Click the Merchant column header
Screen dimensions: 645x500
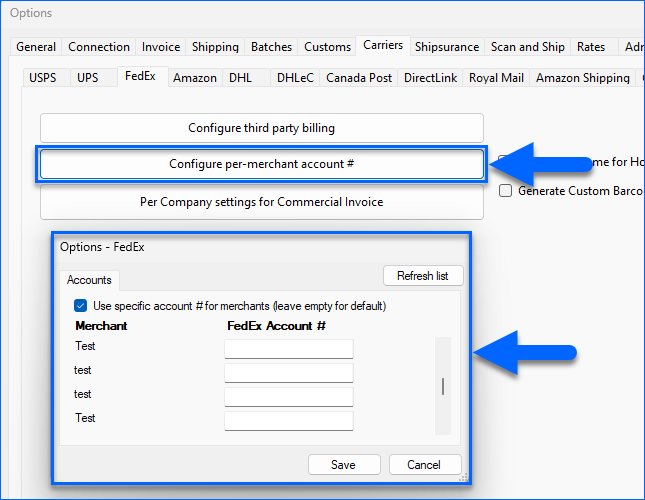tap(101, 326)
